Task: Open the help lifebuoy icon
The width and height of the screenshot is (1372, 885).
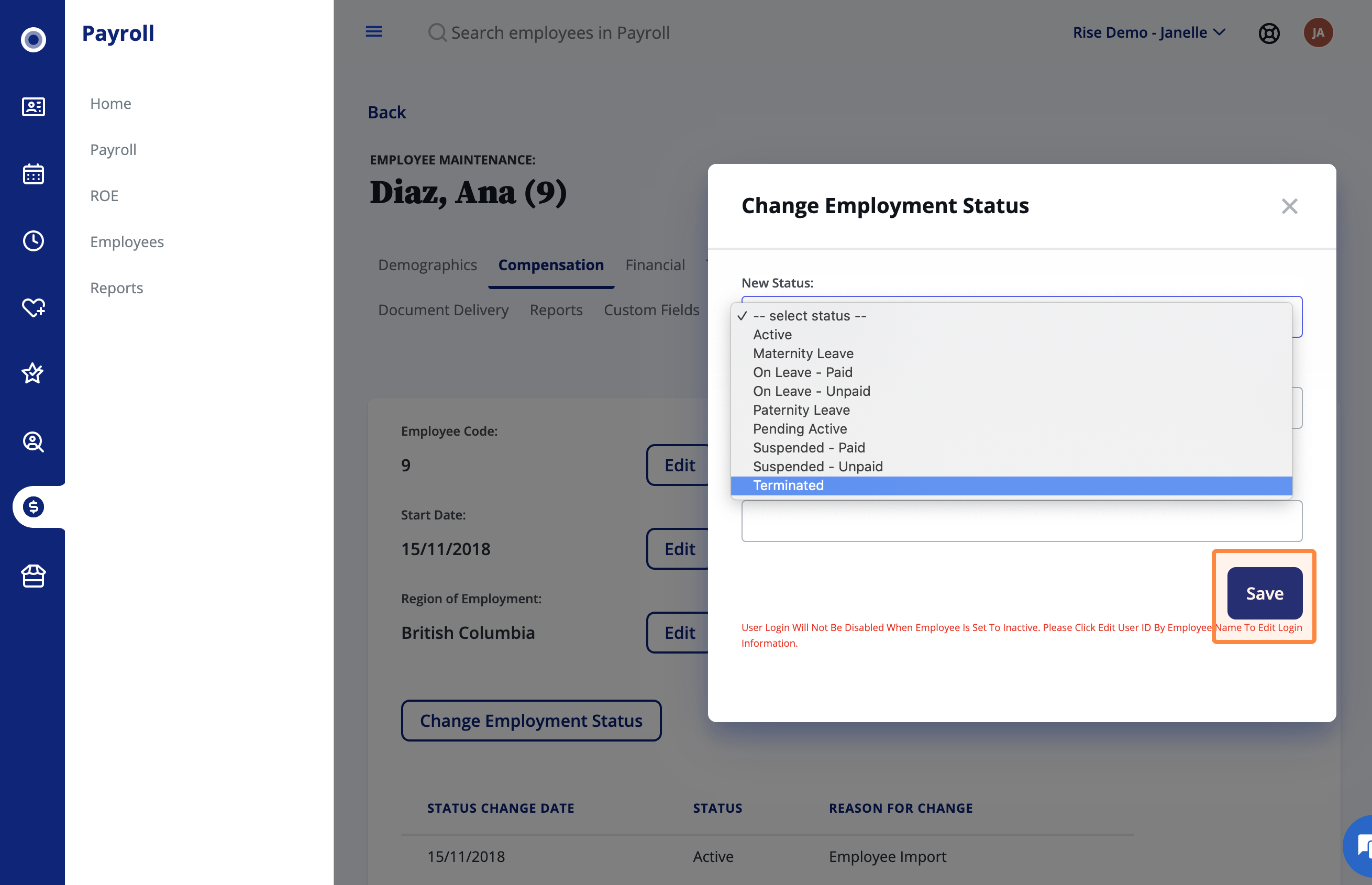Action: 1269,34
